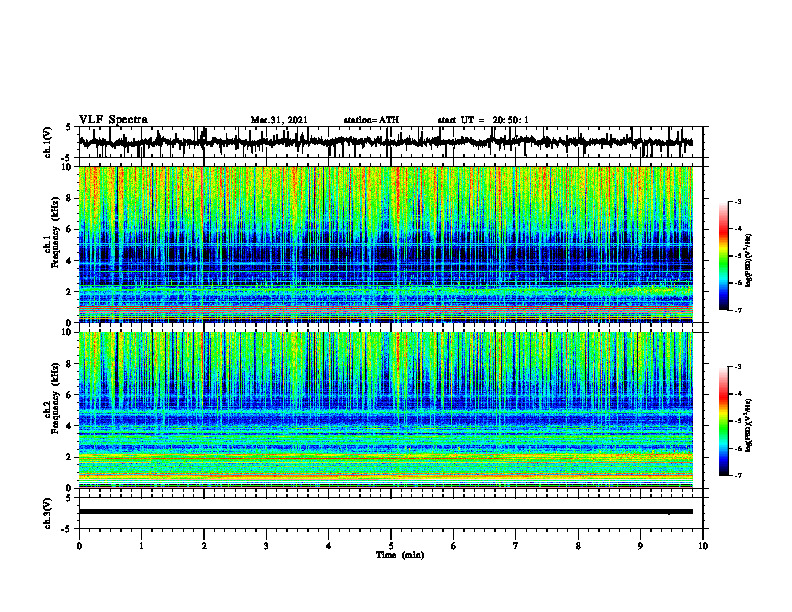Click the ch.1 spectrogram color scale bar
Screen dimensions: 792x612
724,256
